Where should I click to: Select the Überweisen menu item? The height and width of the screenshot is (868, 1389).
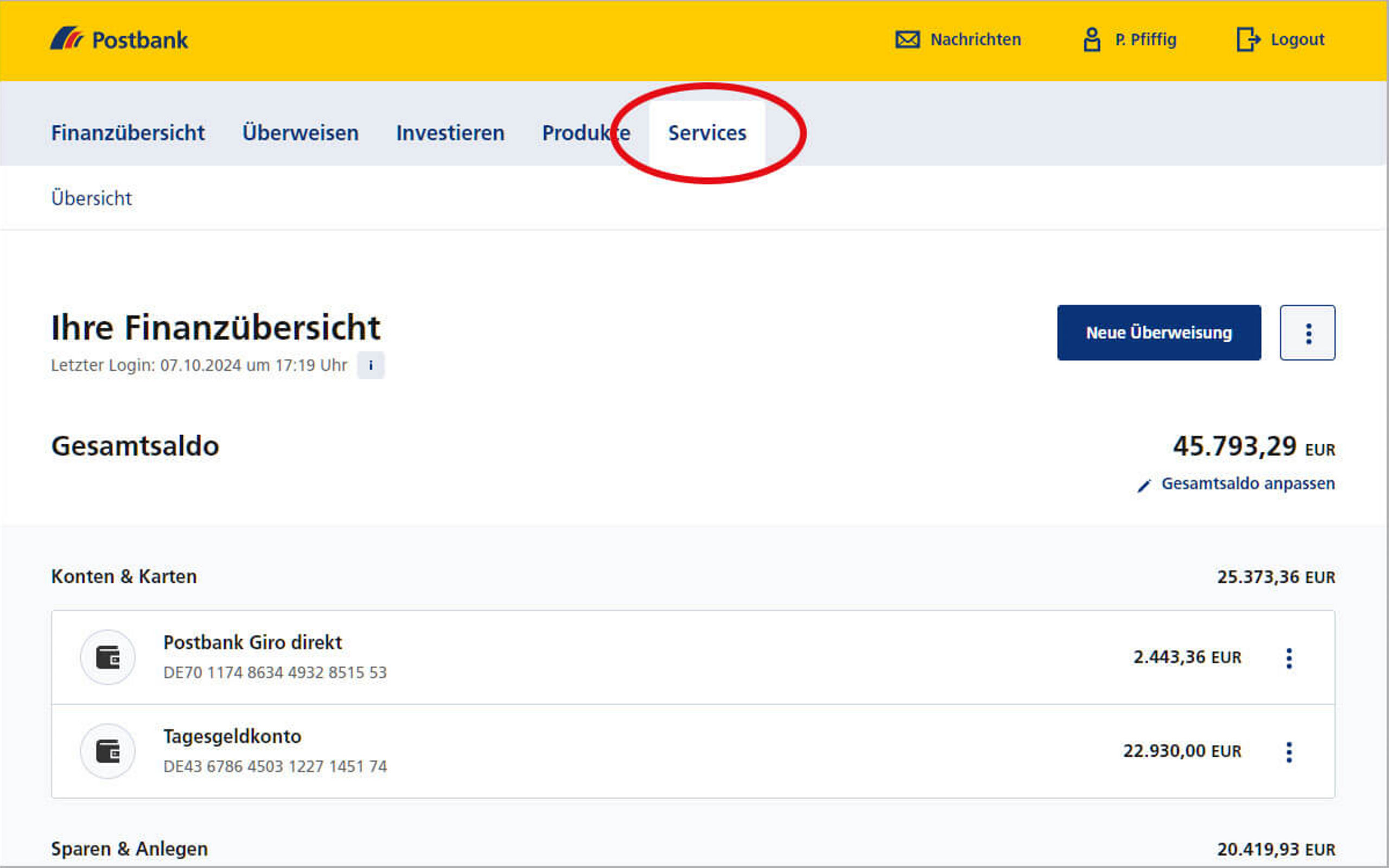pos(301,132)
